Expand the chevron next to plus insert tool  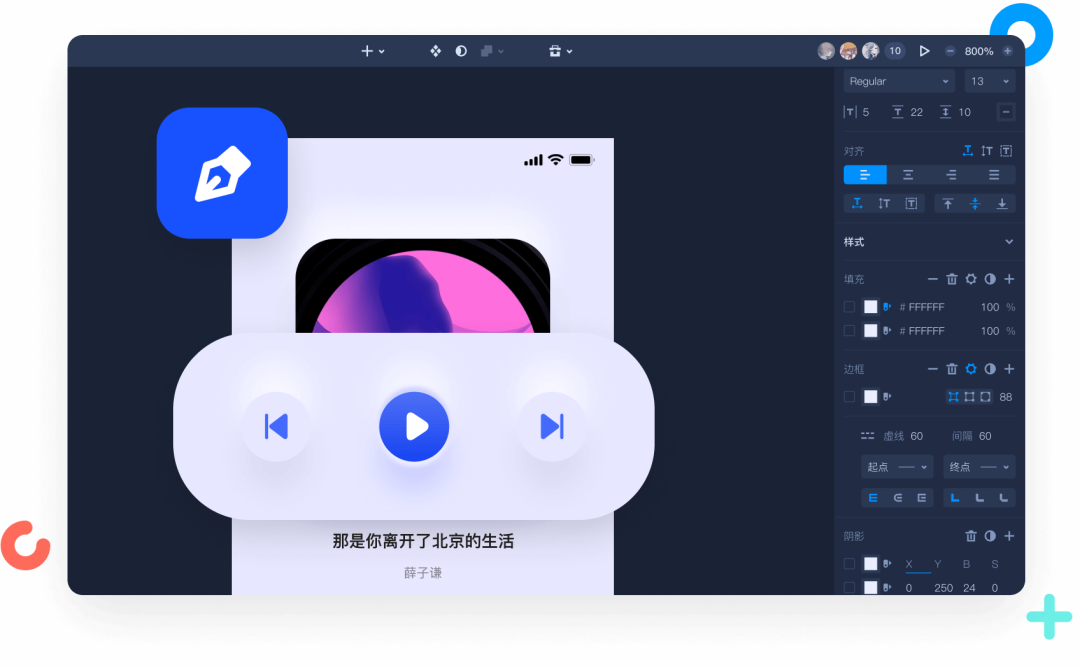[x=382, y=52]
